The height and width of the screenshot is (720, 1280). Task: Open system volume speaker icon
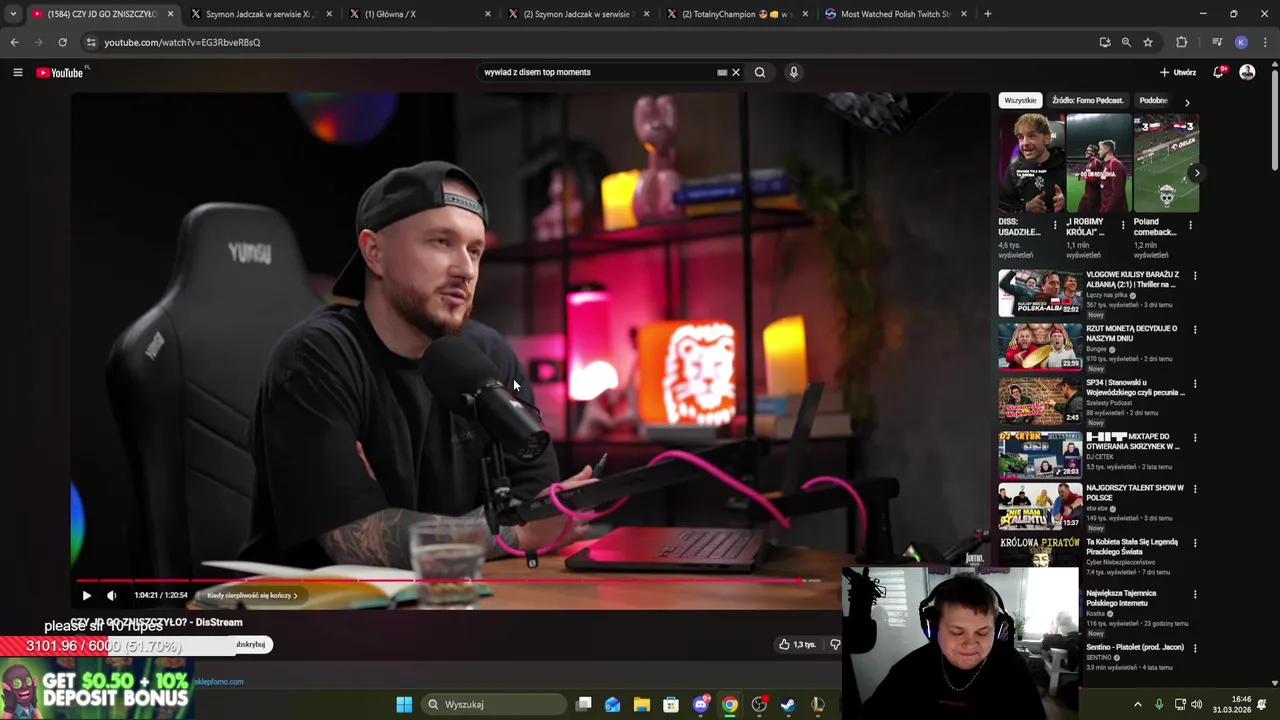point(1197,704)
